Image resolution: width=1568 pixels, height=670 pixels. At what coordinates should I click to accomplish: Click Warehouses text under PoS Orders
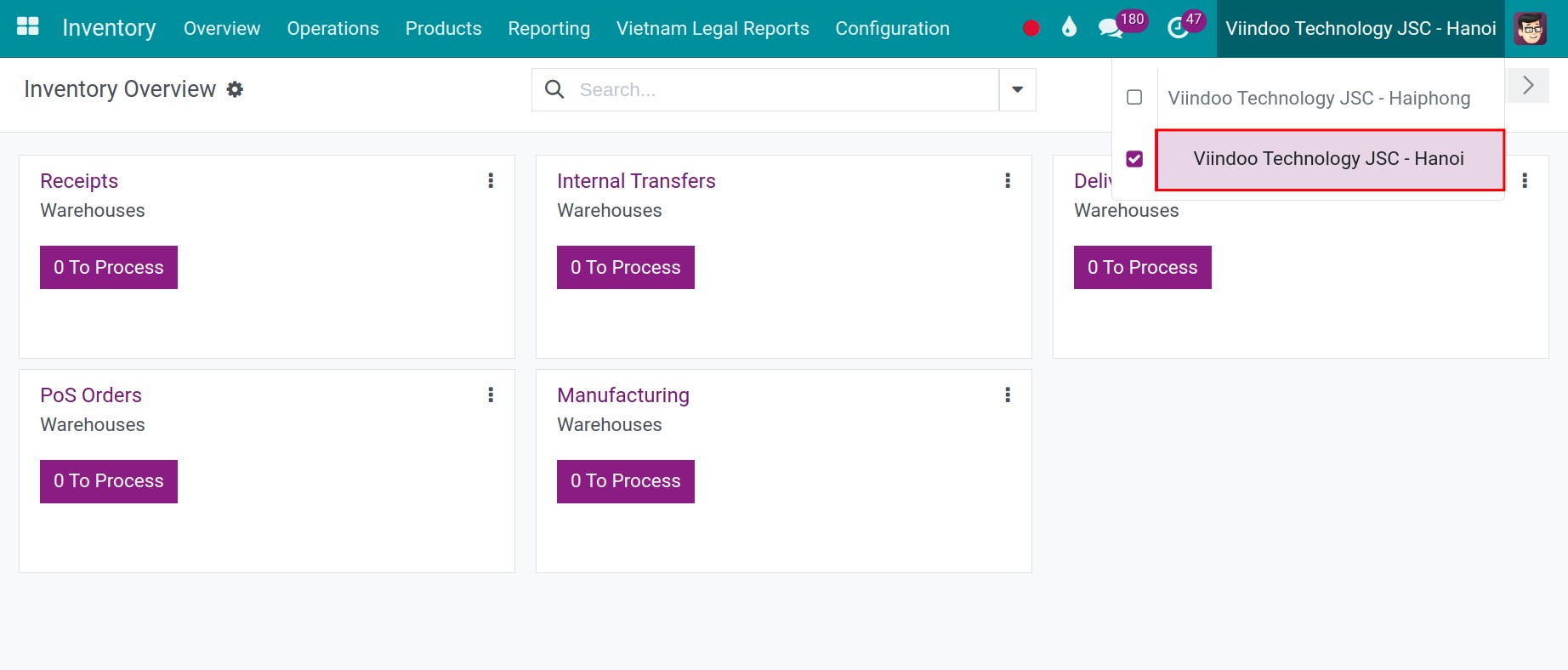(93, 424)
